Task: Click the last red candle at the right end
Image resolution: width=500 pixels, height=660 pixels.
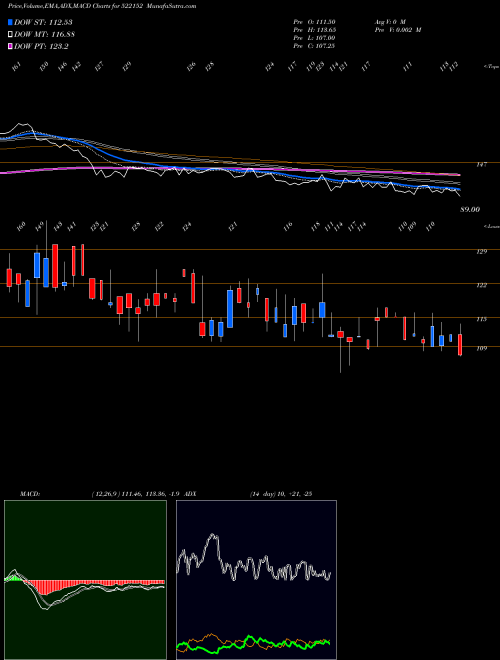Action: (460, 345)
